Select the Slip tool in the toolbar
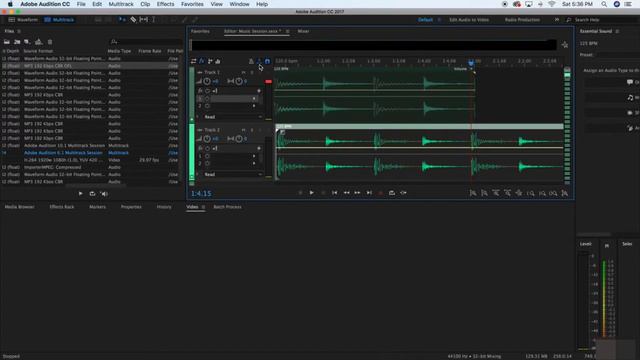 coord(144,19)
